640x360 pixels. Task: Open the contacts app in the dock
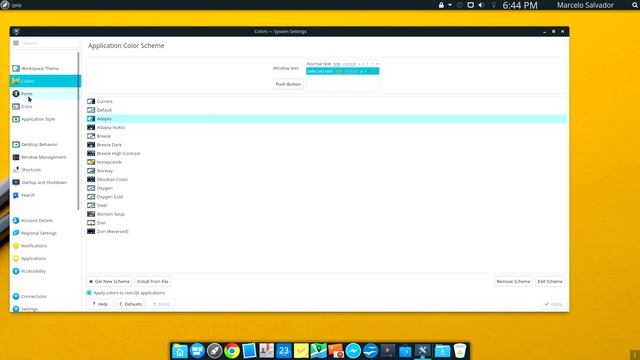tap(267, 351)
